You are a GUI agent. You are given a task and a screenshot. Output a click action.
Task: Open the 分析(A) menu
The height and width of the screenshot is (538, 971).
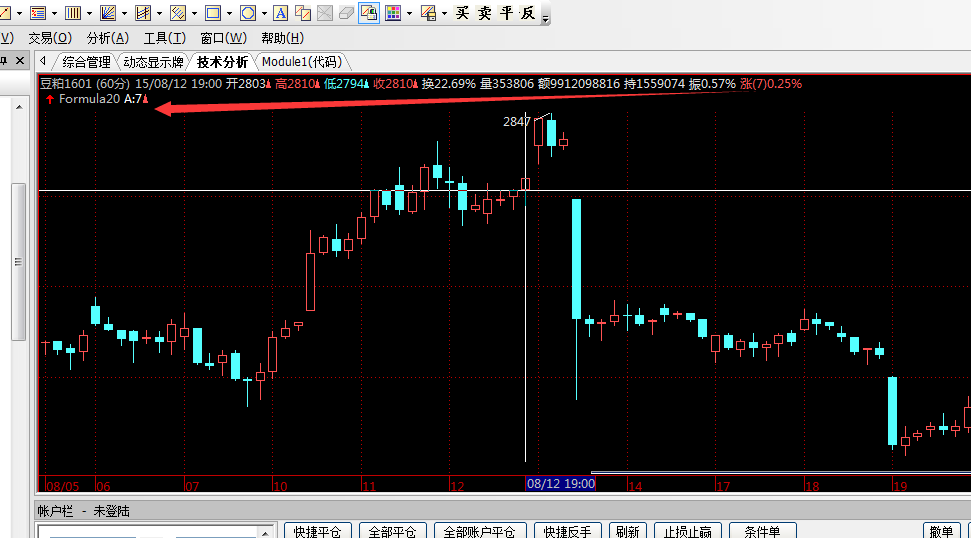(107, 38)
